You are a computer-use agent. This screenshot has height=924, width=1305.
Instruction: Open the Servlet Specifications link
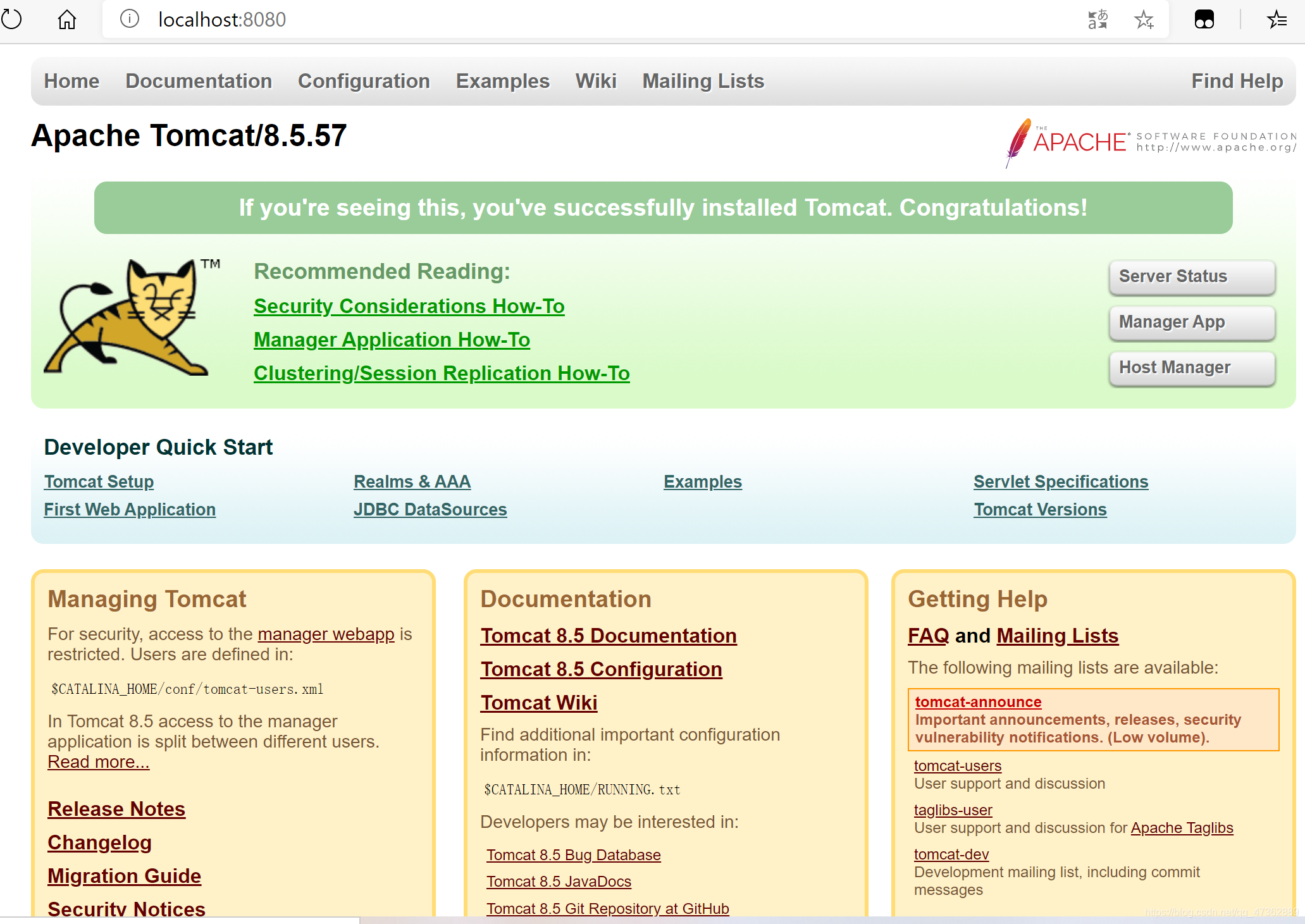coord(1061,481)
